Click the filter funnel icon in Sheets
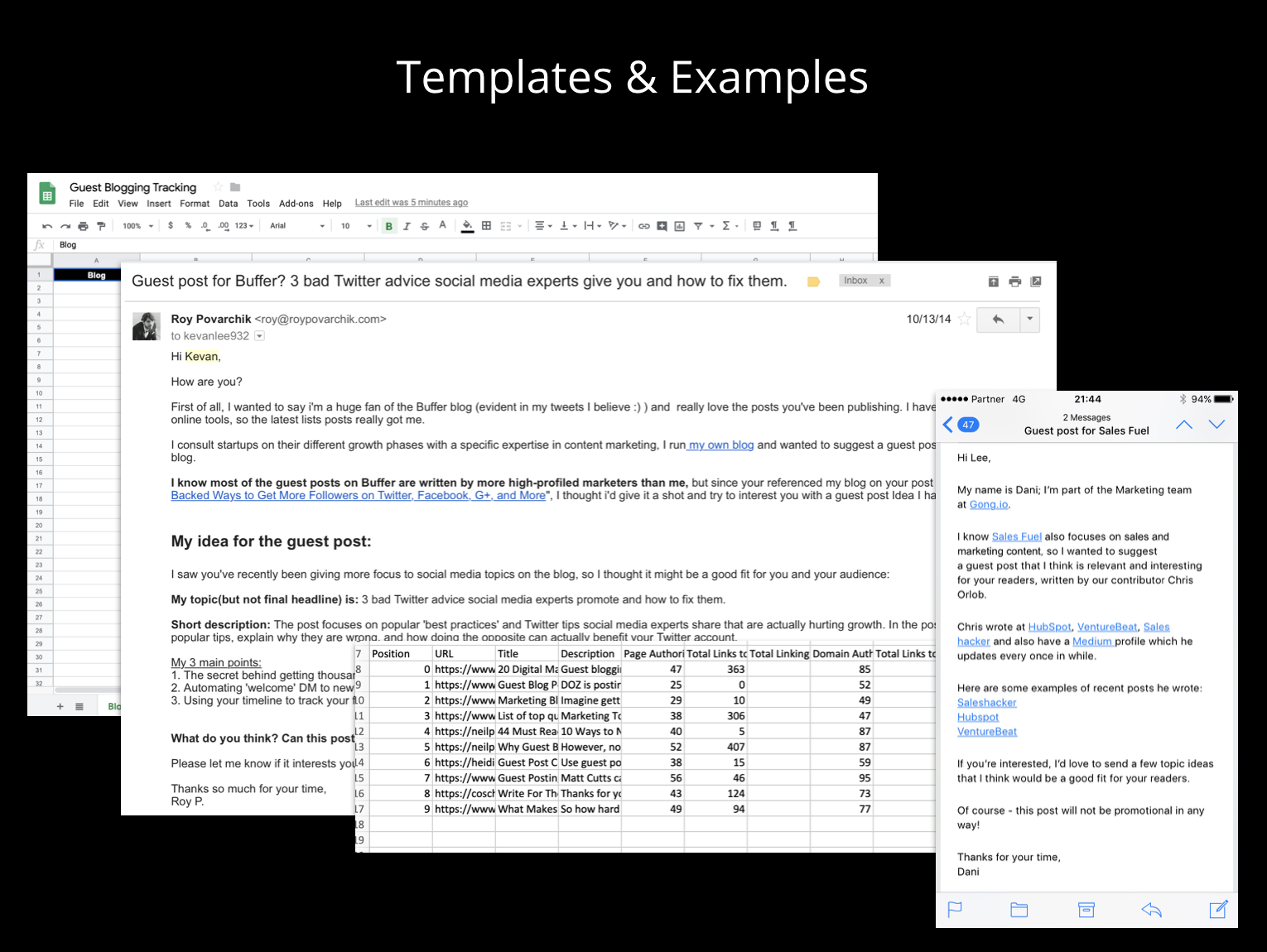 tap(698, 226)
